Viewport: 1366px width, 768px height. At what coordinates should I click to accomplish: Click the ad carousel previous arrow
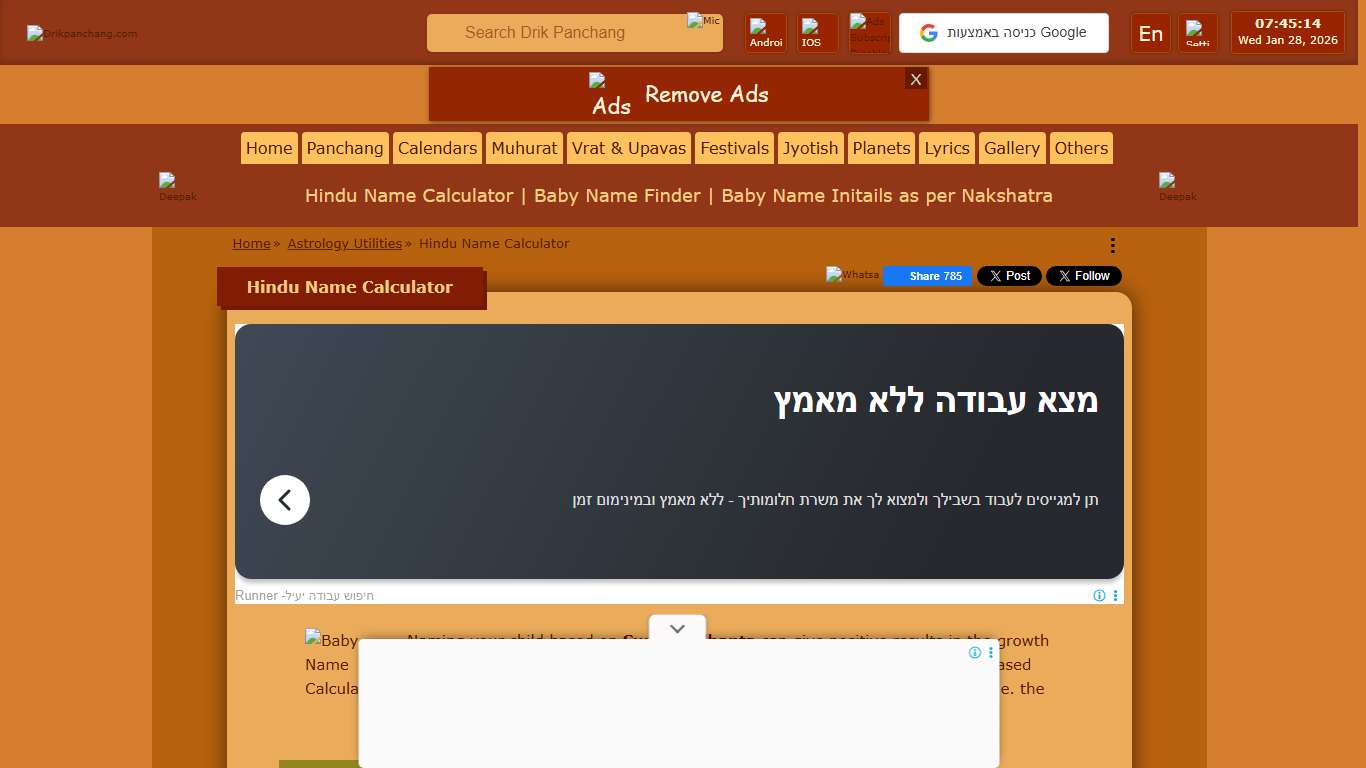click(x=285, y=500)
